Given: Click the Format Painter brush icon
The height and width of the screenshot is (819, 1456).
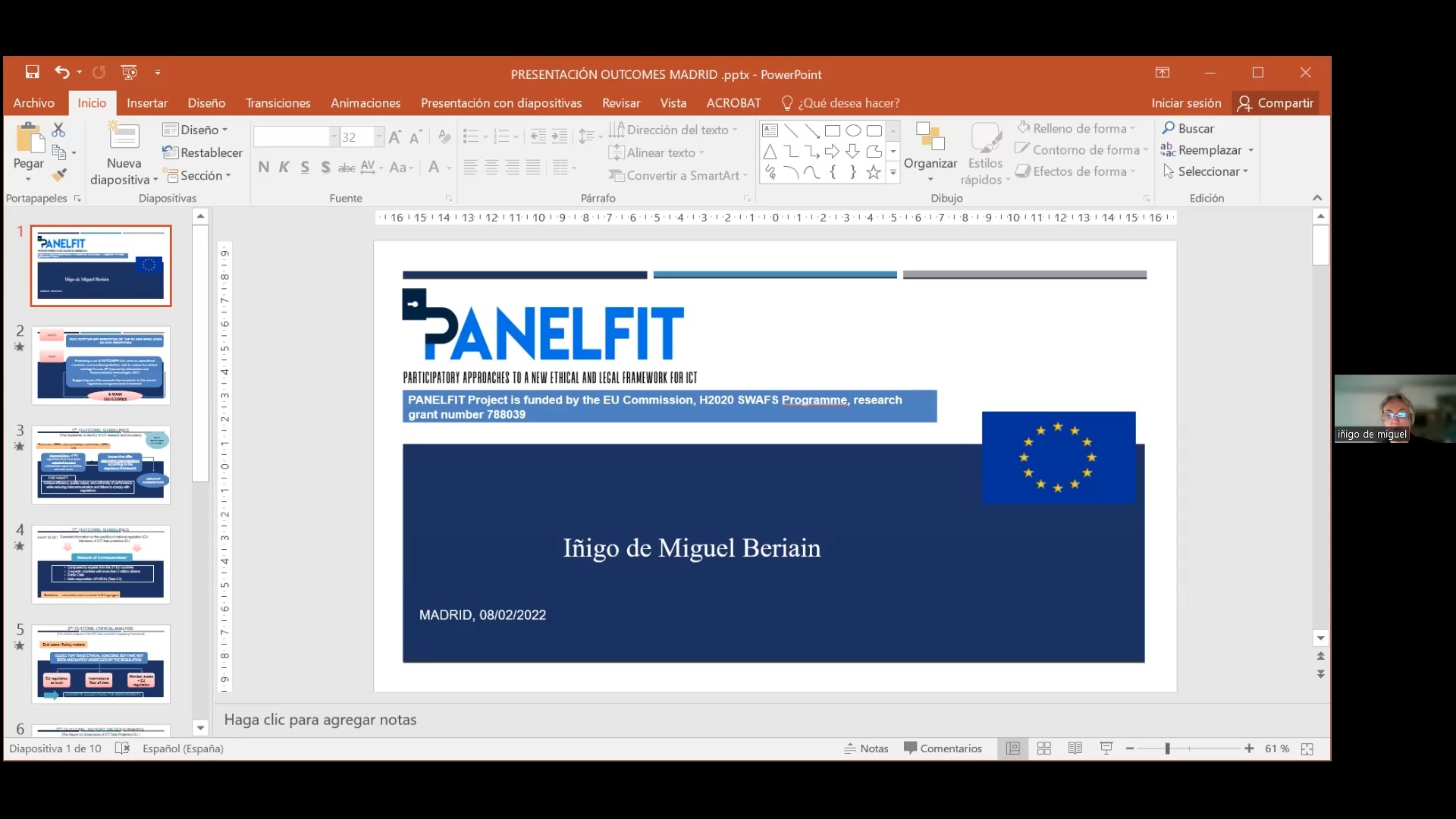Looking at the screenshot, I should coord(58,175).
